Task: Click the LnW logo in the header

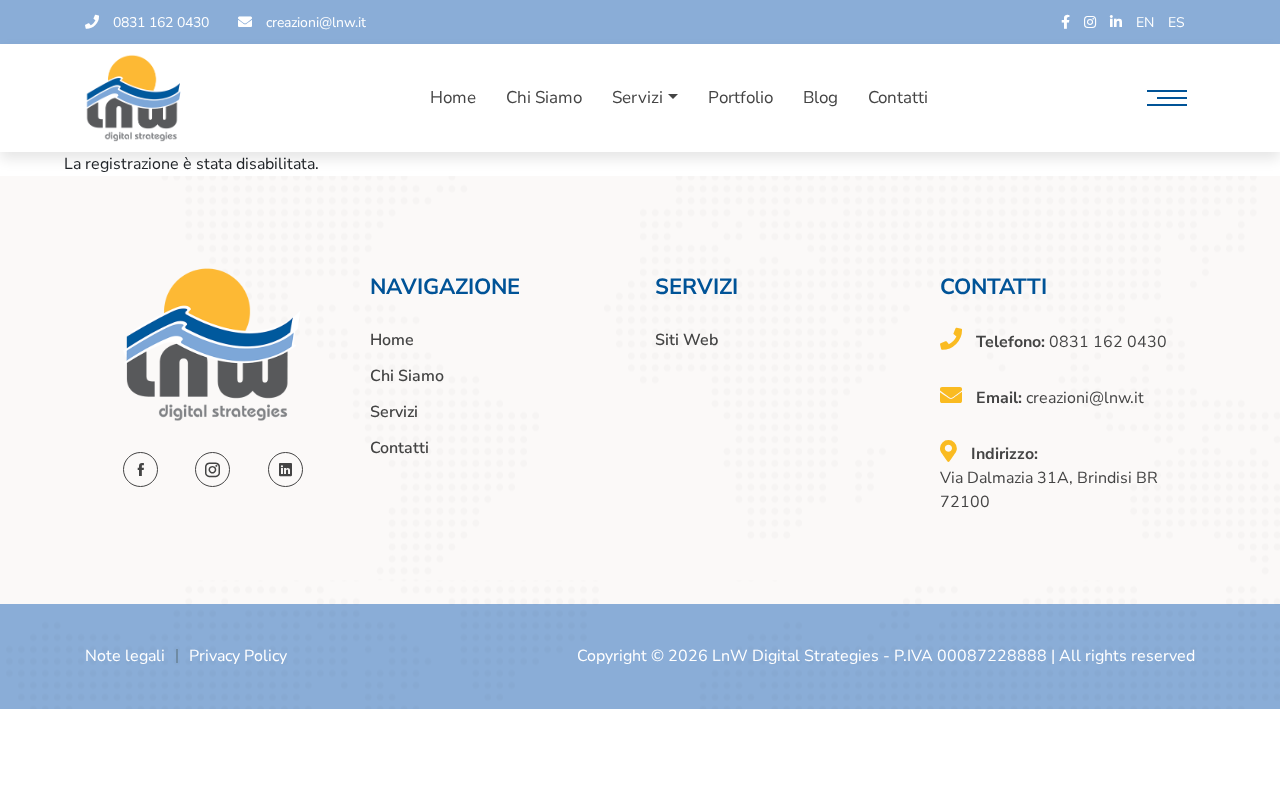Action: point(133,98)
